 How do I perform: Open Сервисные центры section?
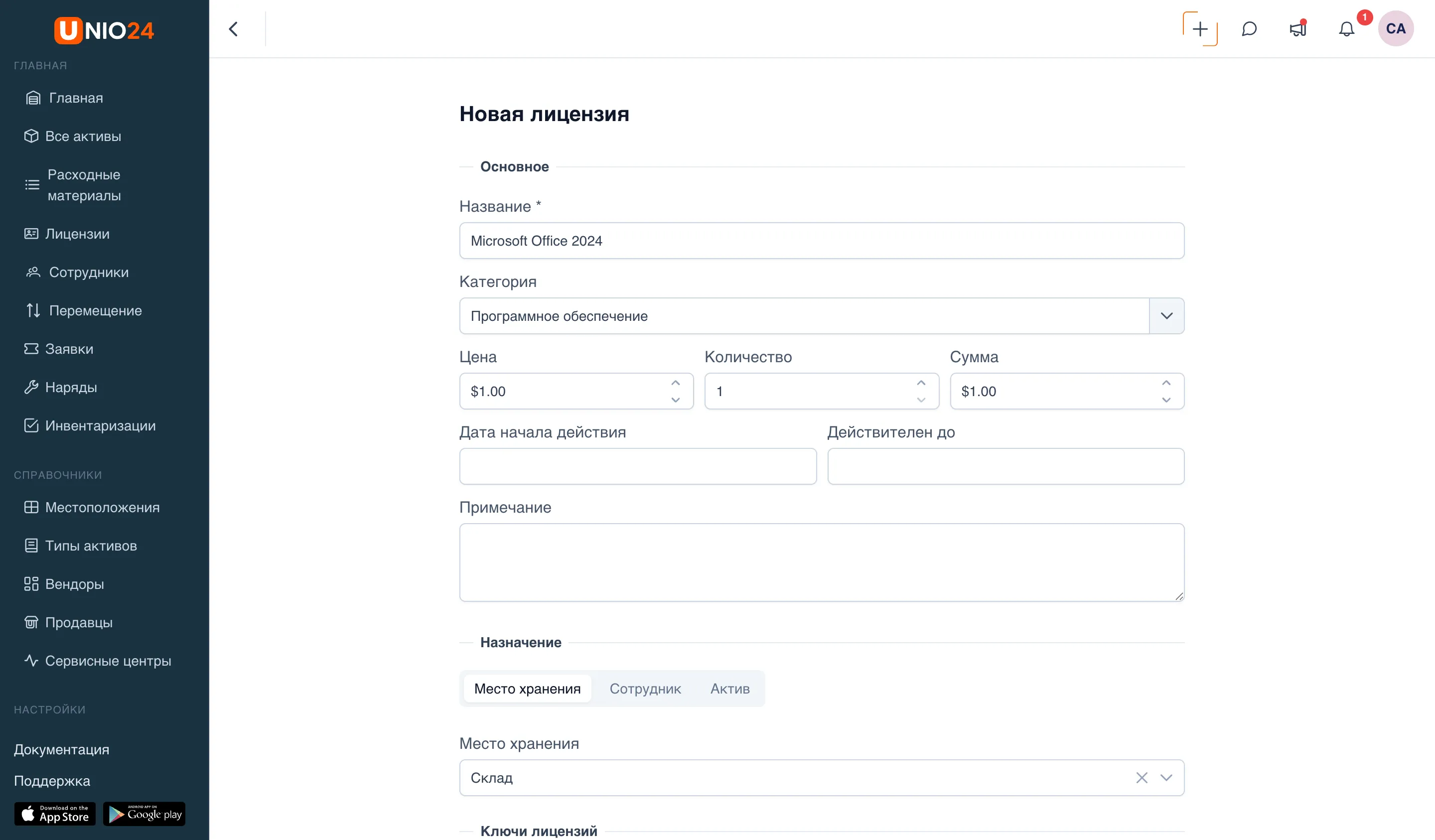(108, 661)
